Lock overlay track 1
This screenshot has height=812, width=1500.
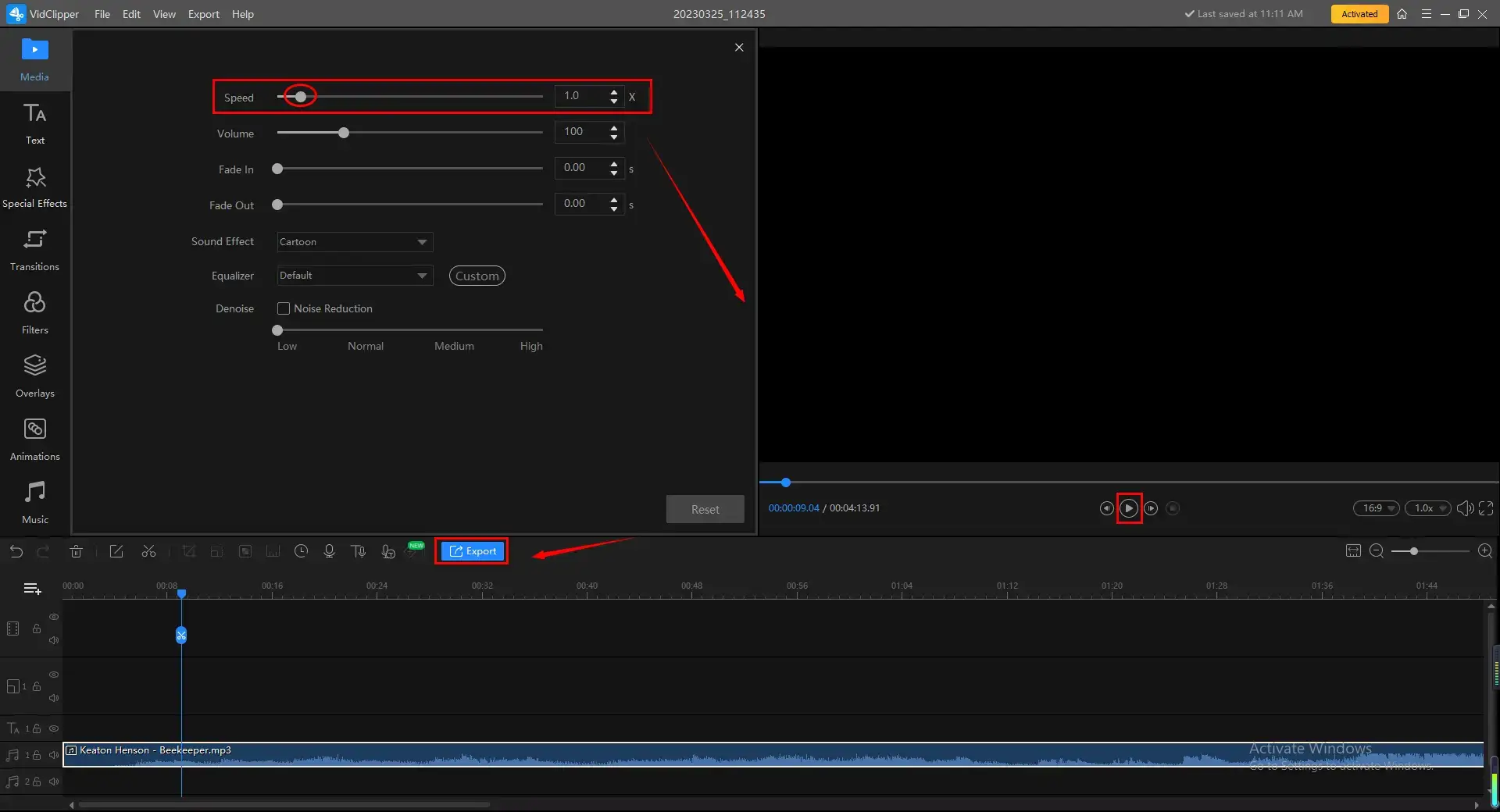pos(36,686)
